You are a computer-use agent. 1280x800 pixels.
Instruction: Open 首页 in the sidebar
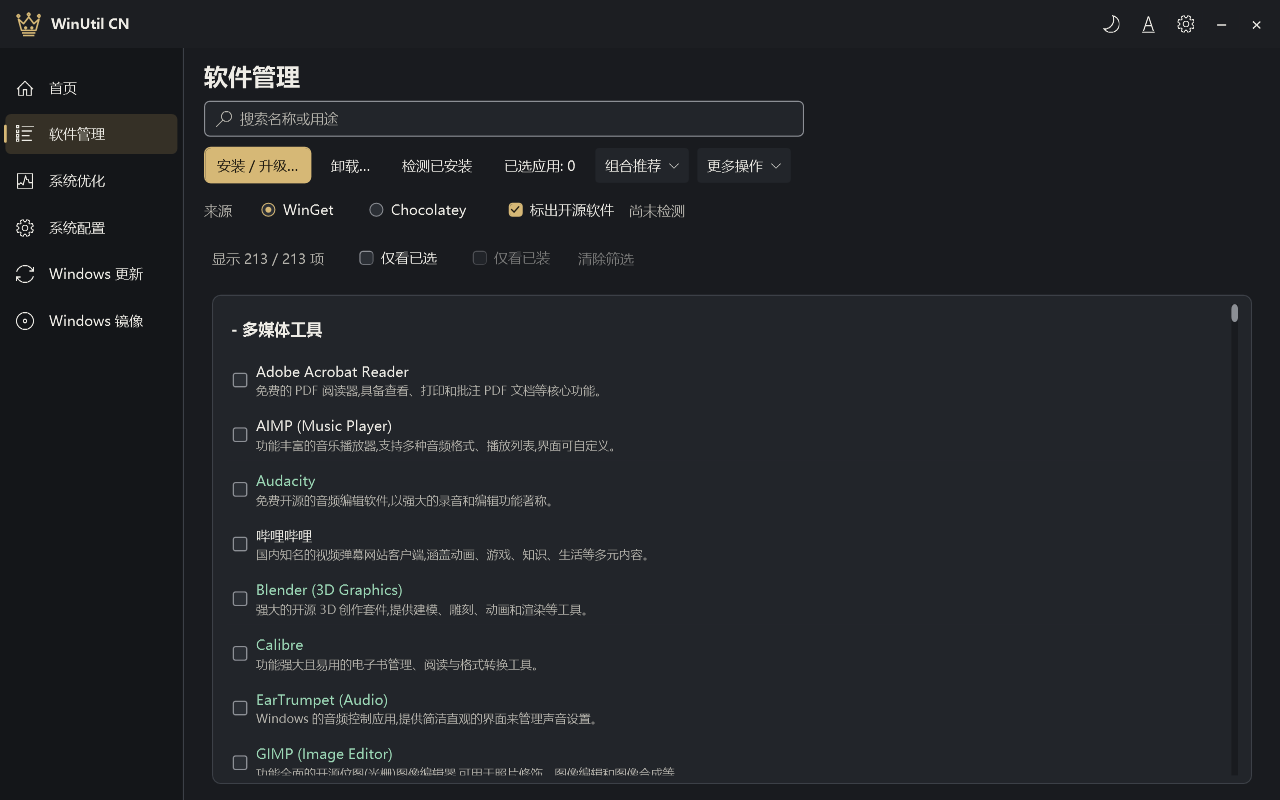tap(91, 88)
